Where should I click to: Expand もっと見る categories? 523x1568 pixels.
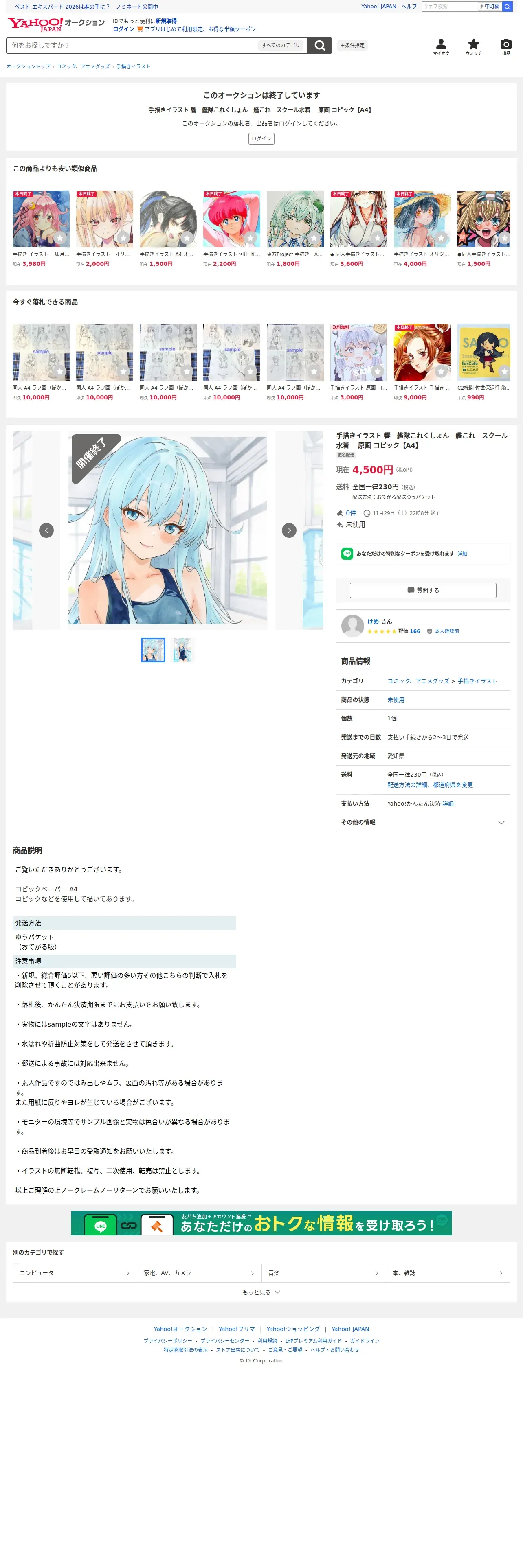[x=261, y=1292]
